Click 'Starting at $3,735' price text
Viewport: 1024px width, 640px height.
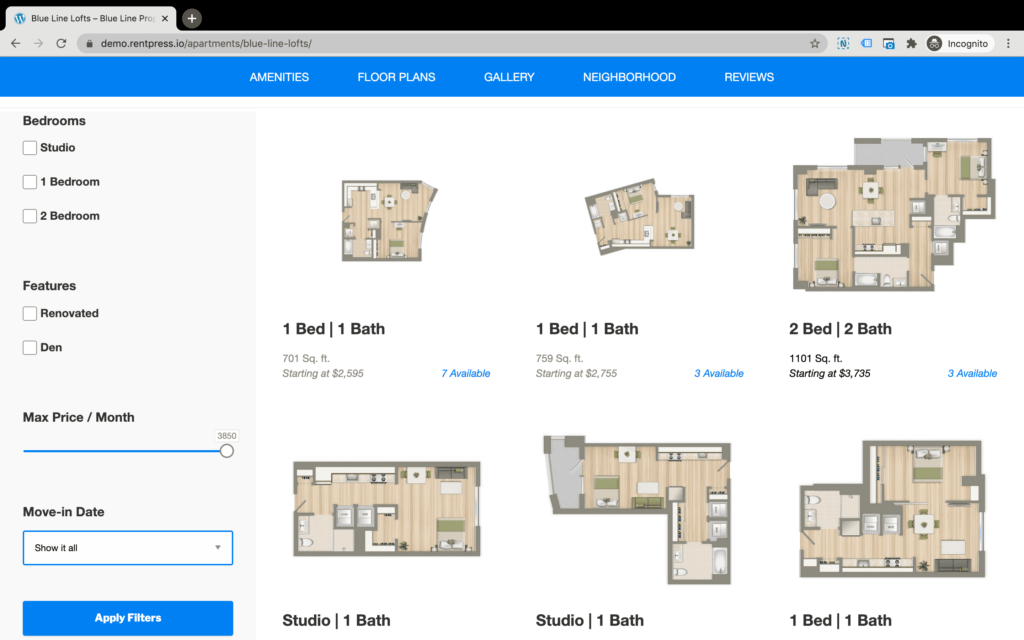(x=829, y=374)
